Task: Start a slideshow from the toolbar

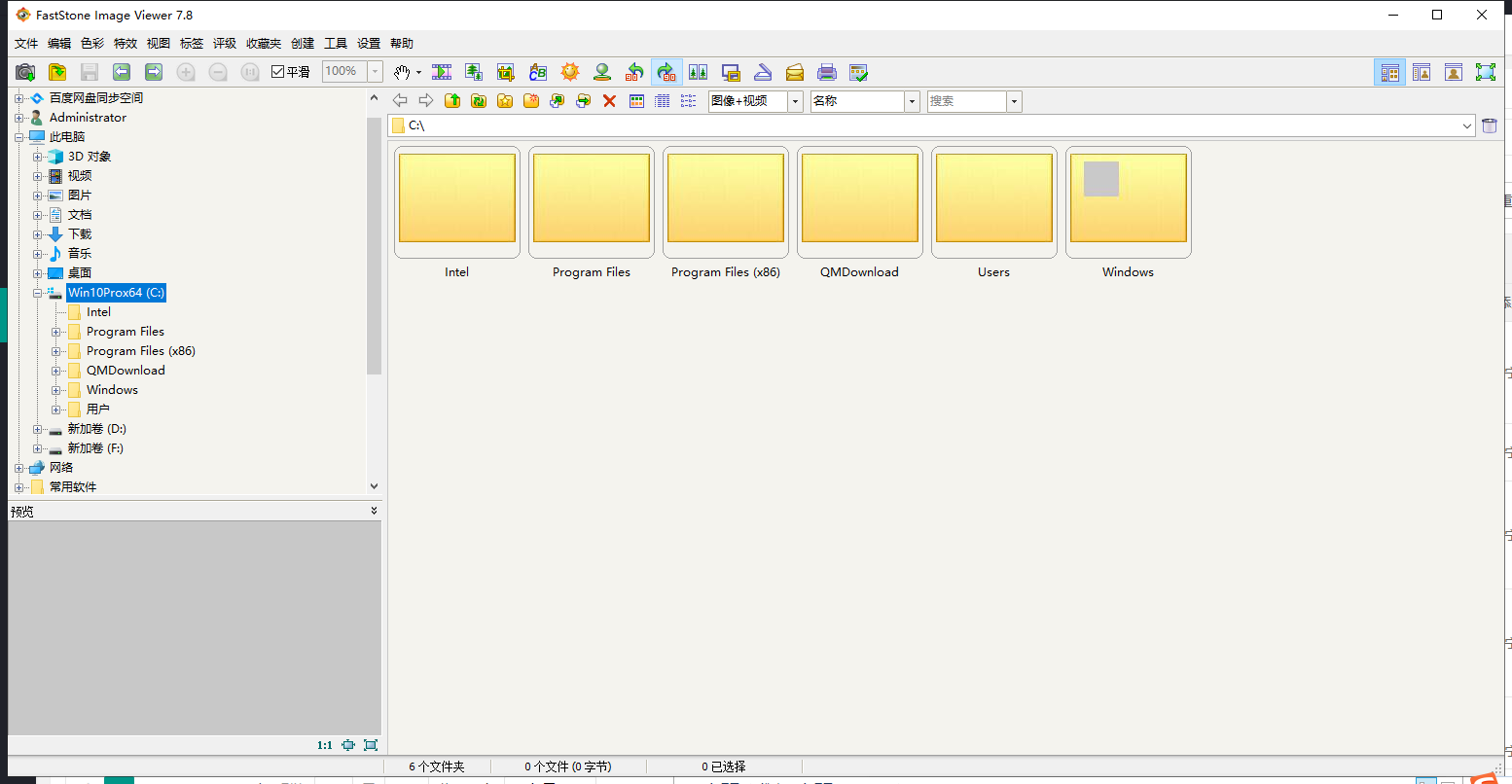Action: click(x=442, y=71)
